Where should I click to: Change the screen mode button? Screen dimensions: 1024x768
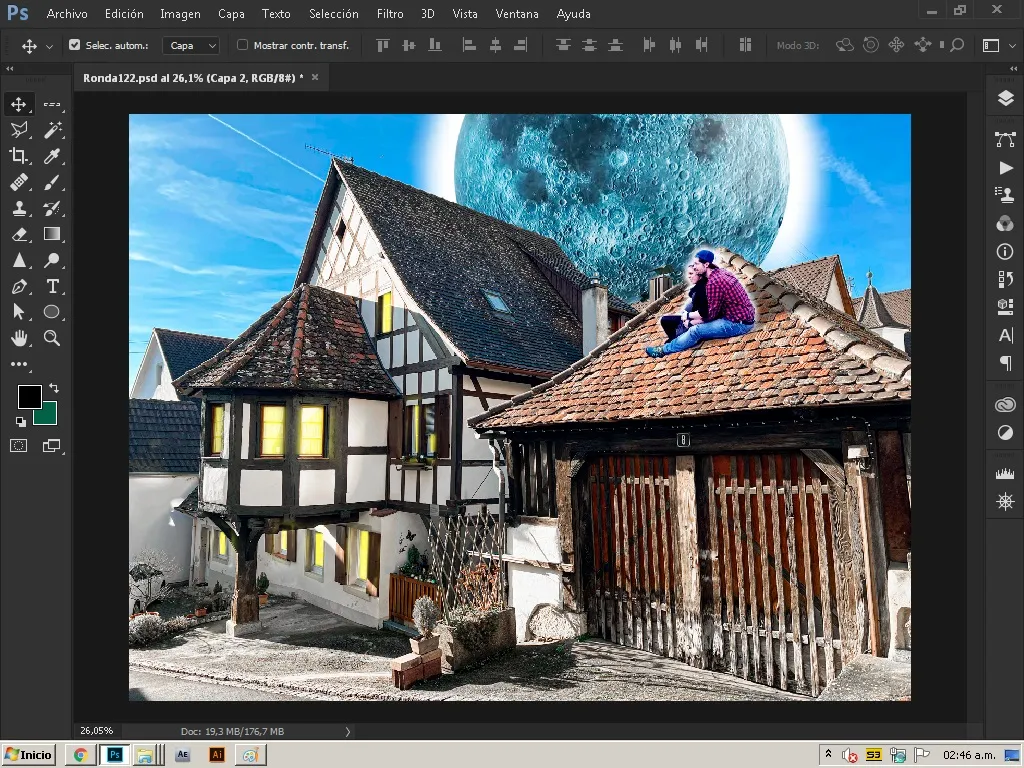pos(52,446)
